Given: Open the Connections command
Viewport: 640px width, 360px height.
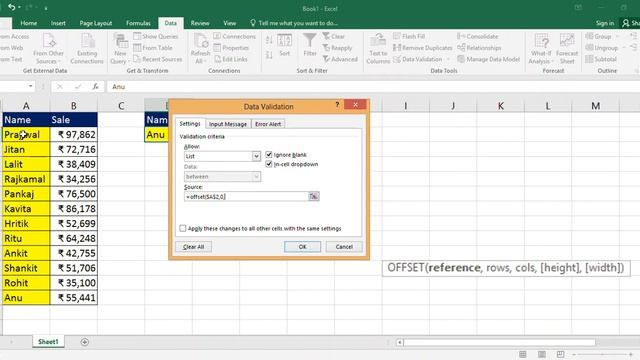Looking at the screenshot, I should [235, 36].
